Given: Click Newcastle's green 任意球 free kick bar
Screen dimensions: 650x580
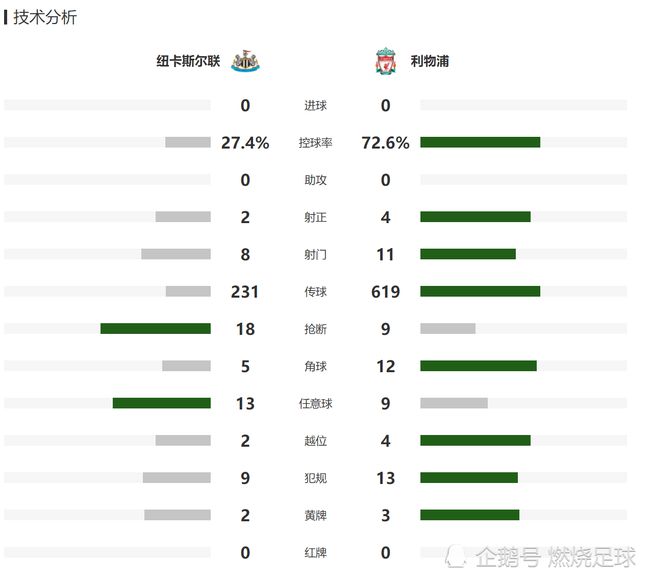Looking at the screenshot, I should tap(162, 403).
